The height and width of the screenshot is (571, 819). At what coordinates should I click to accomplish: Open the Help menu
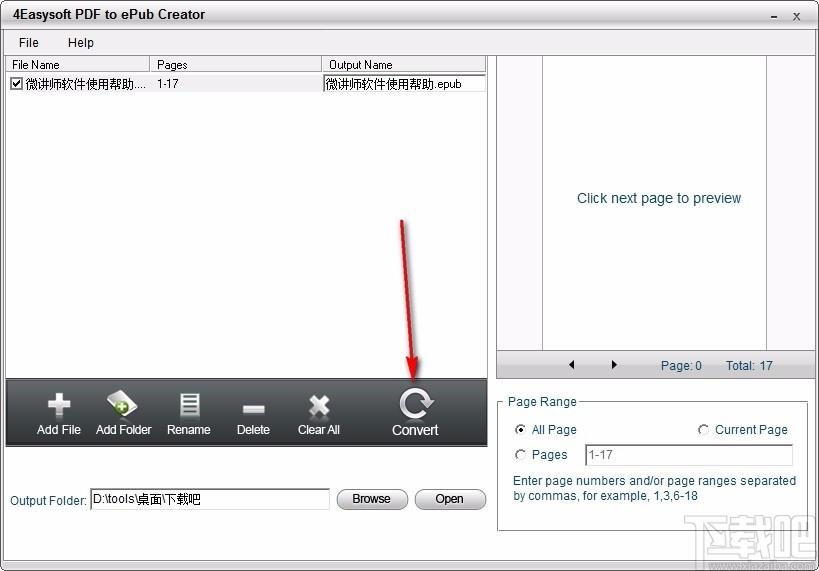[80, 43]
